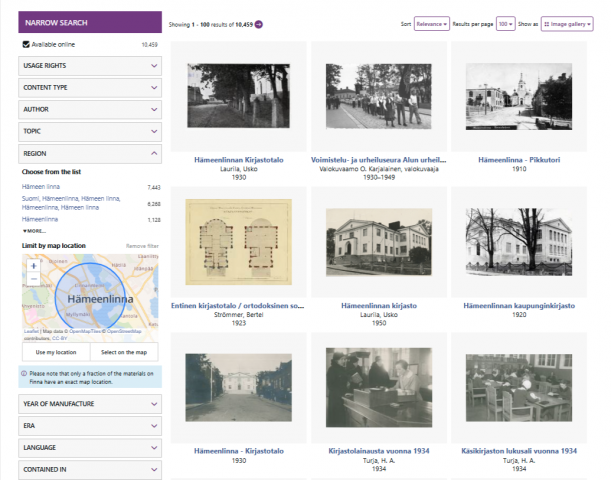Expand the Year of Manufacture filter
This screenshot has height=480, width=611.
pyautogui.click(x=90, y=404)
